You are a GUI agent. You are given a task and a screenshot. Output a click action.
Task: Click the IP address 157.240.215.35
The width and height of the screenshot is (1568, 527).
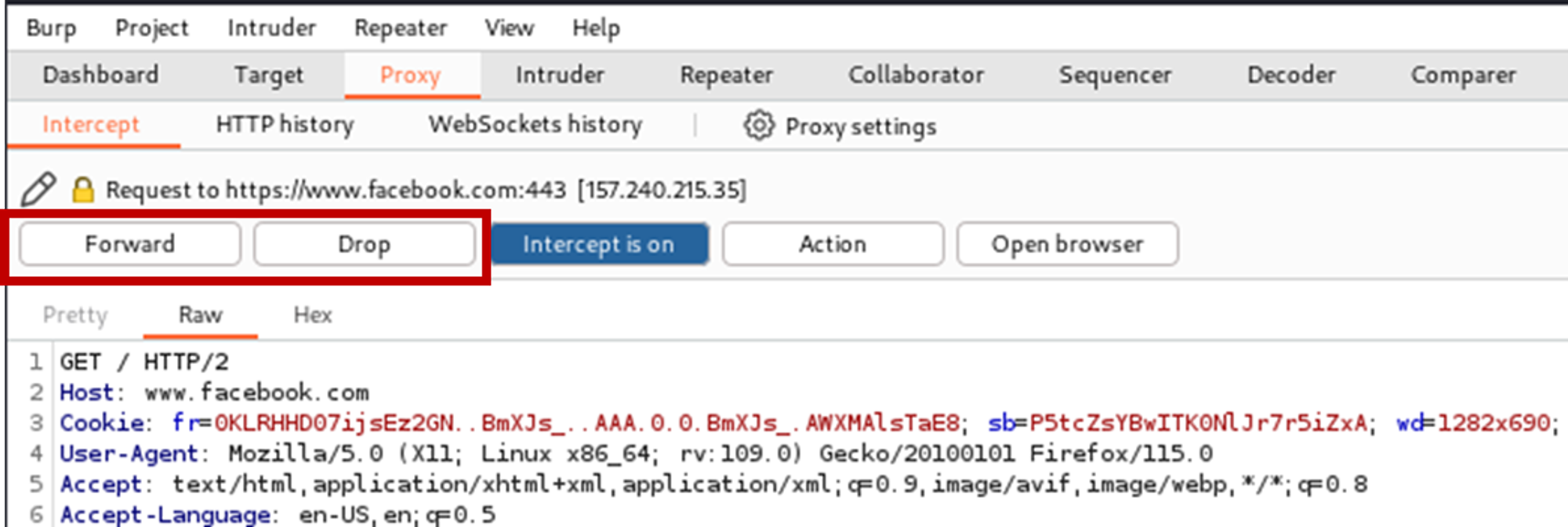pos(662,191)
